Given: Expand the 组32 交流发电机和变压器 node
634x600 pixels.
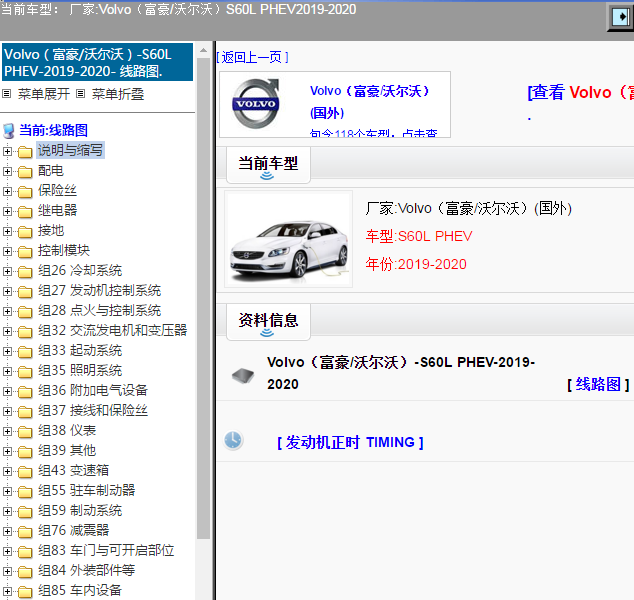Looking at the screenshot, I should 7,331.
